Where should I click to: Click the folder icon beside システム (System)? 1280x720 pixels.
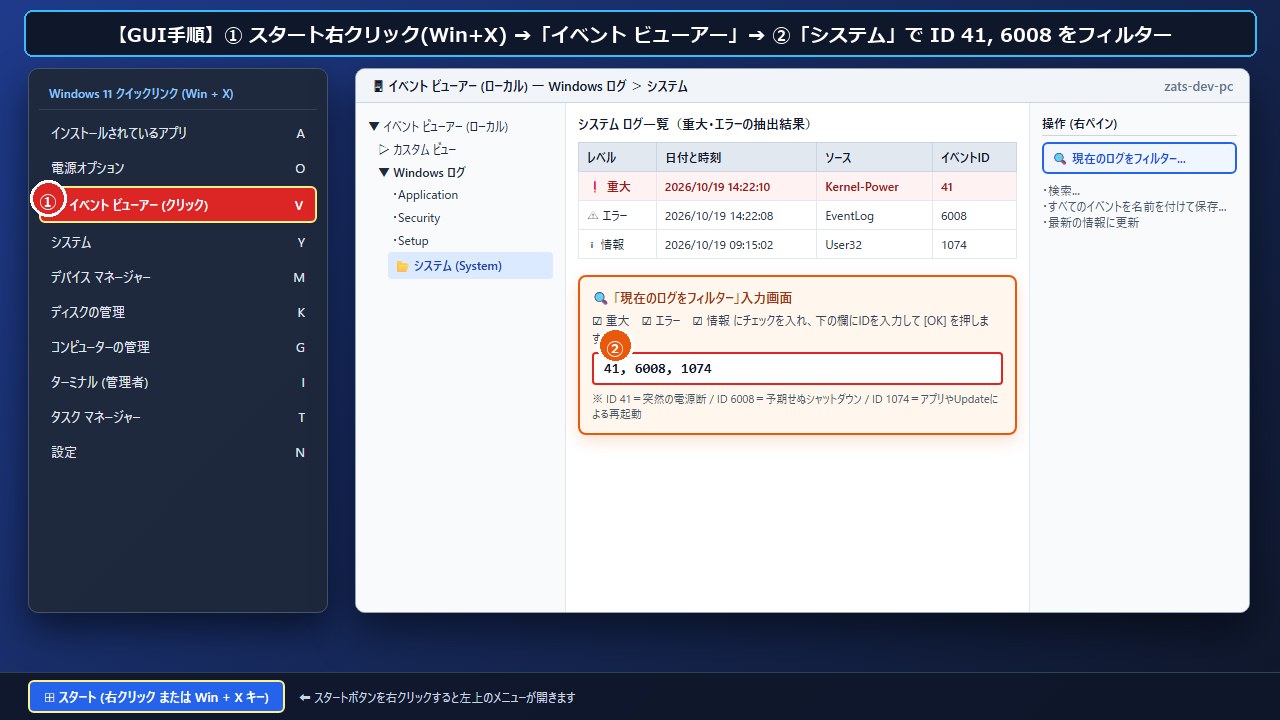(x=402, y=266)
